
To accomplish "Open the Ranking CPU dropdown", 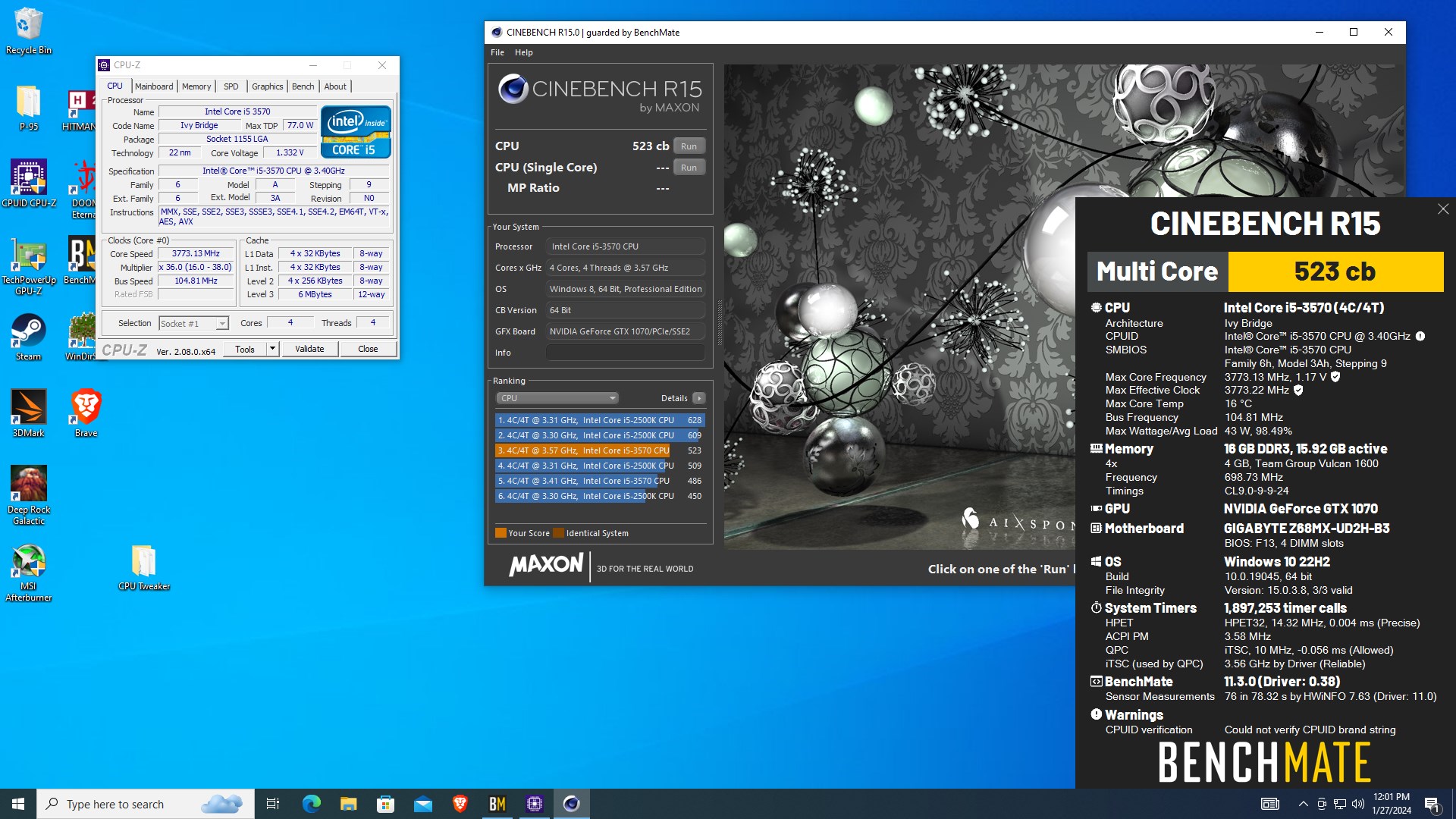I will 557,398.
